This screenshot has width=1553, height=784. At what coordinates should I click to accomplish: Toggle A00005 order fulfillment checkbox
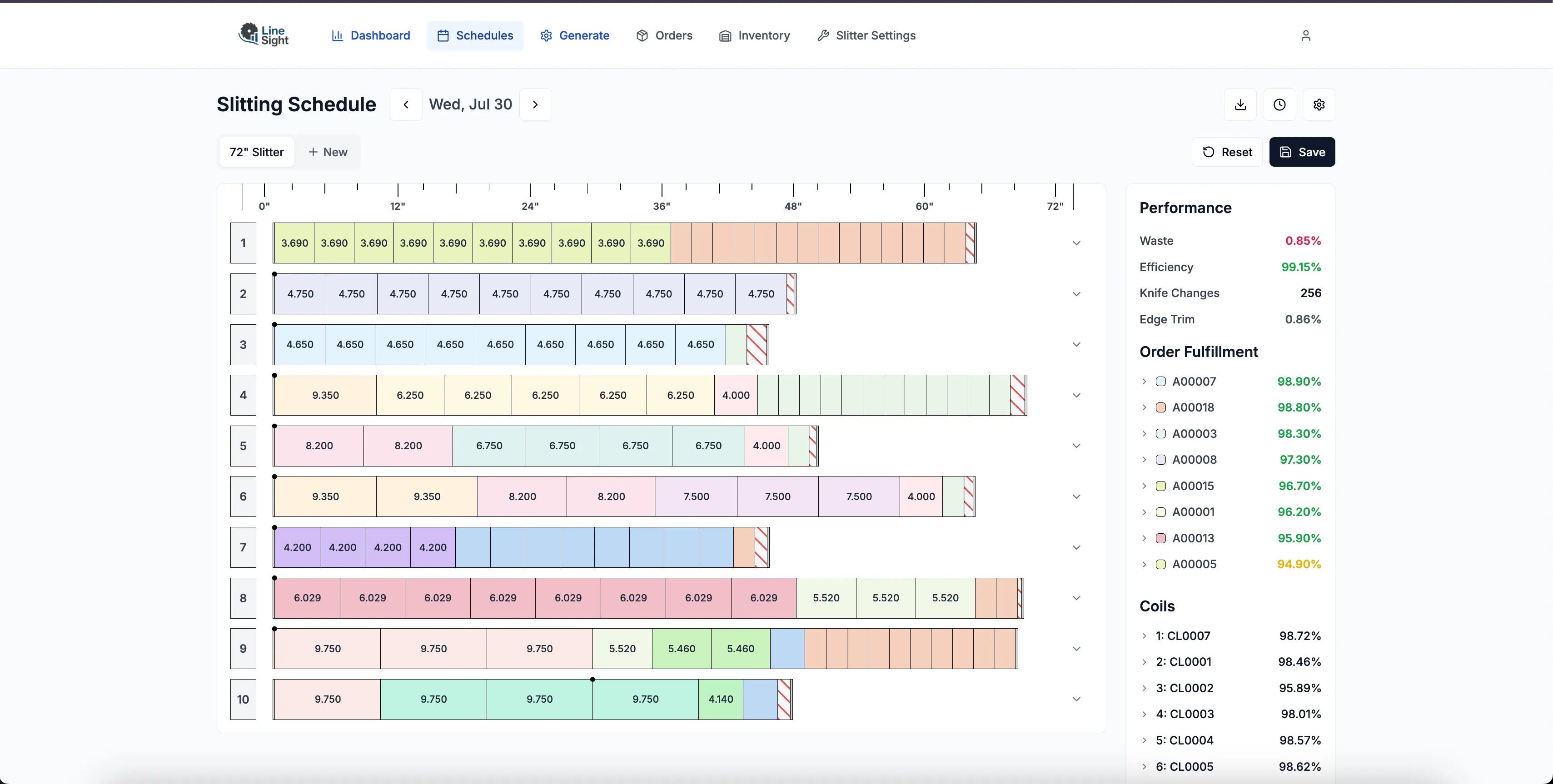pyautogui.click(x=1160, y=564)
